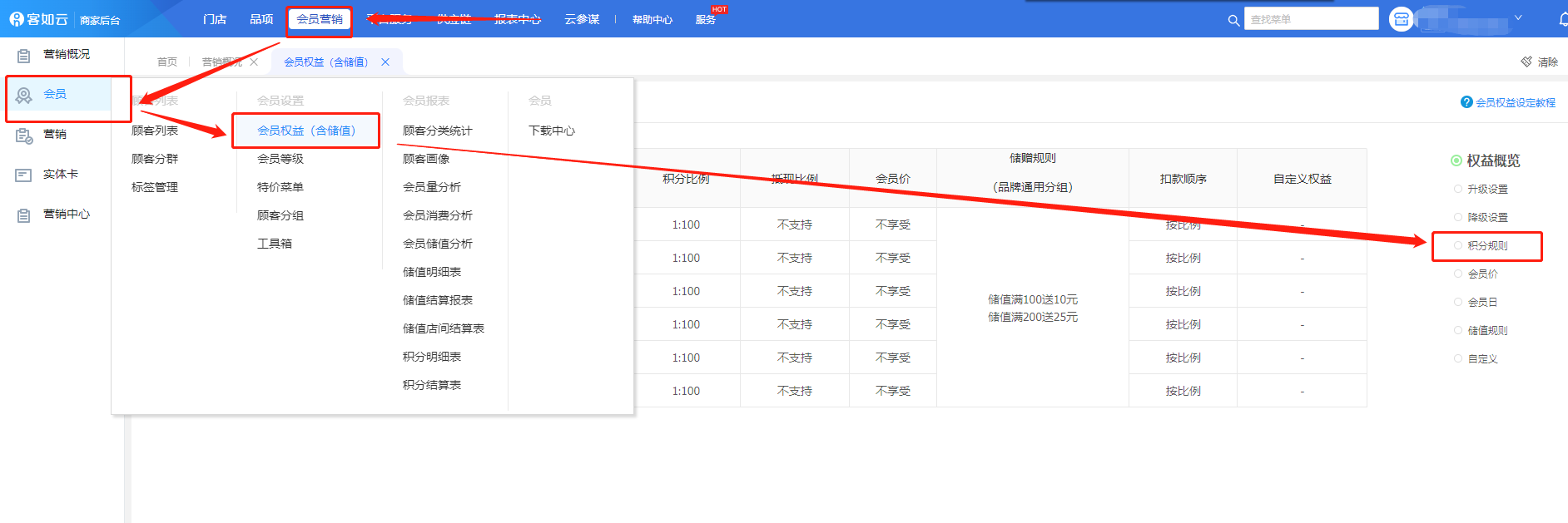Open the 帮助中心 menu
The image size is (1568, 523).
(653, 19)
